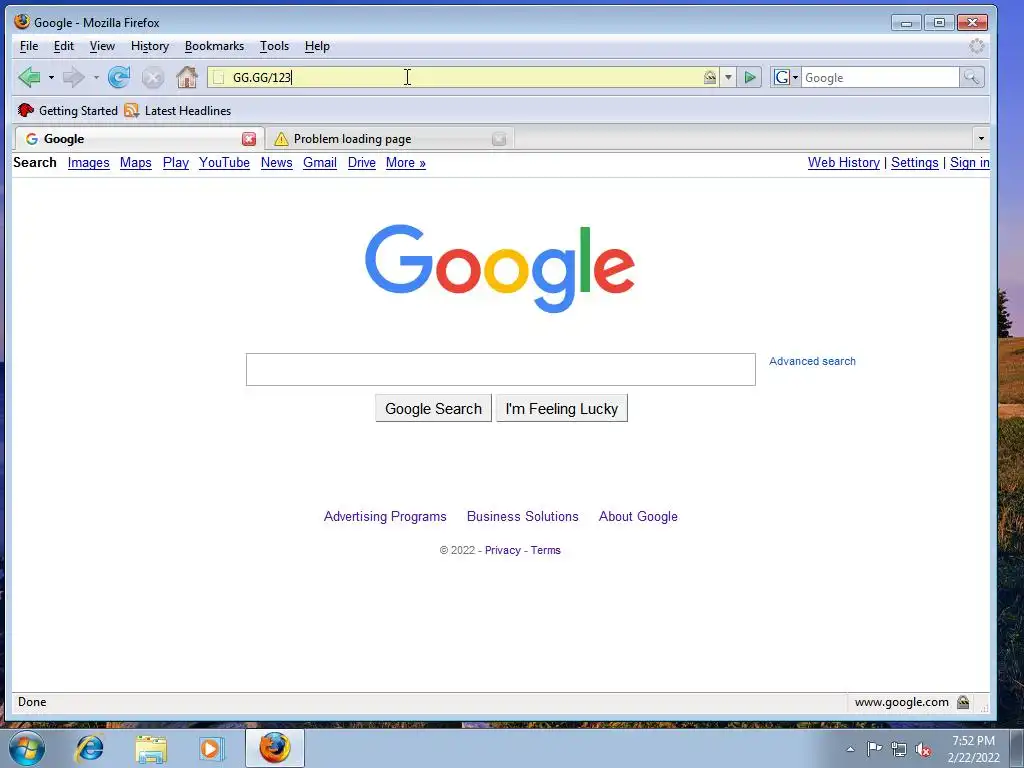This screenshot has width=1024, height=768.
Task: Open Windows Explorer from taskbar
Action: pyautogui.click(x=151, y=748)
